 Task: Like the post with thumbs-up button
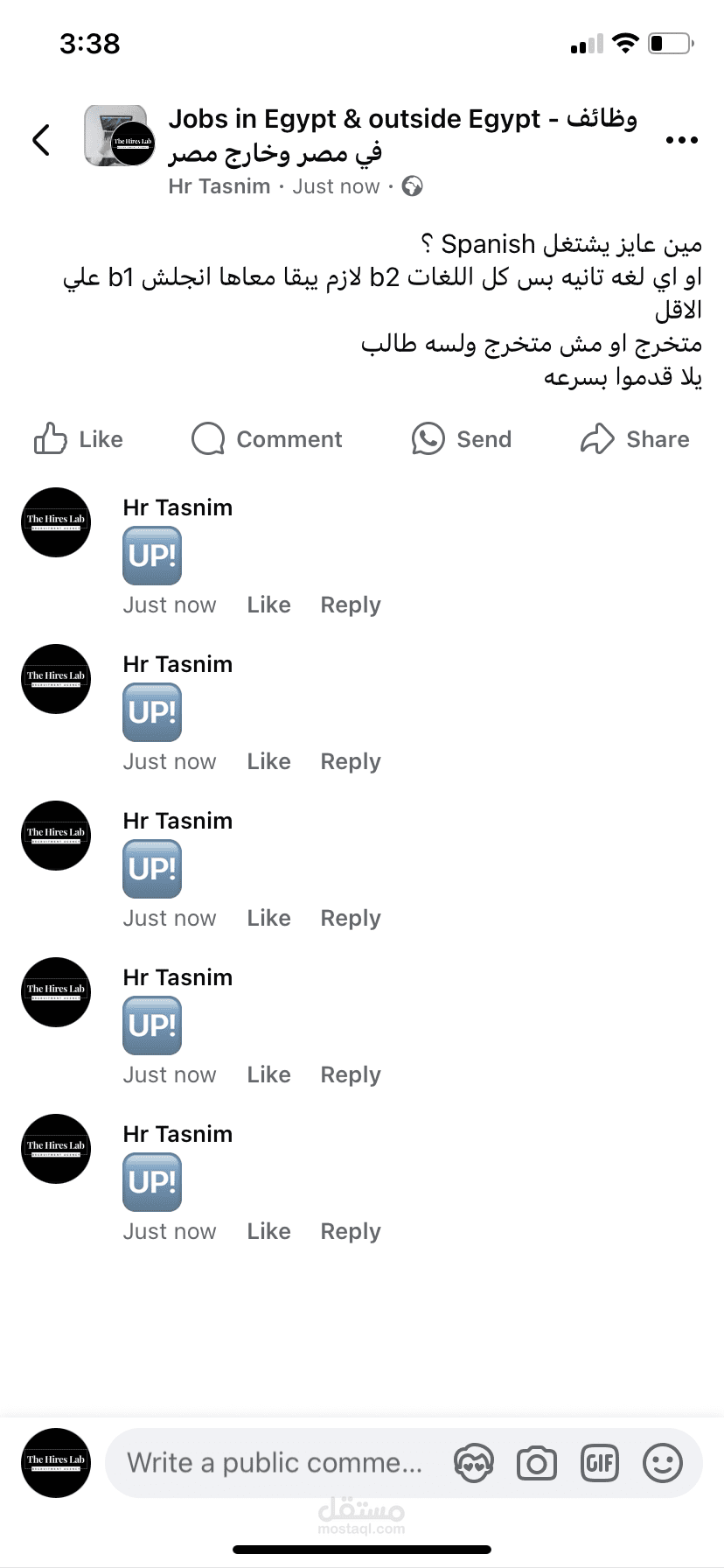[79, 439]
